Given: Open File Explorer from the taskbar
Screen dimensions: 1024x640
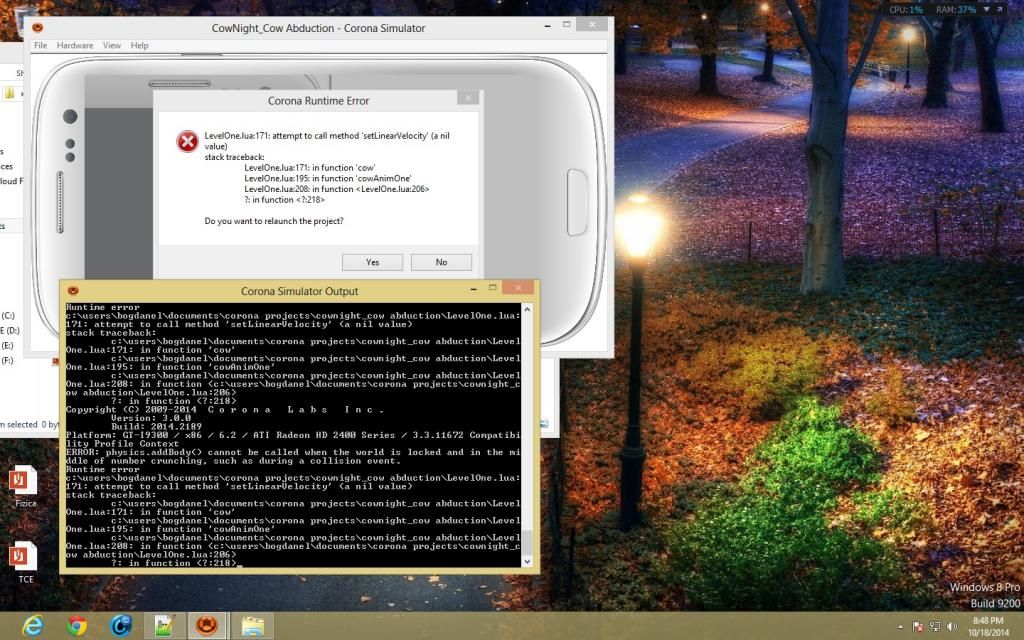Looking at the screenshot, I should [252, 626].
